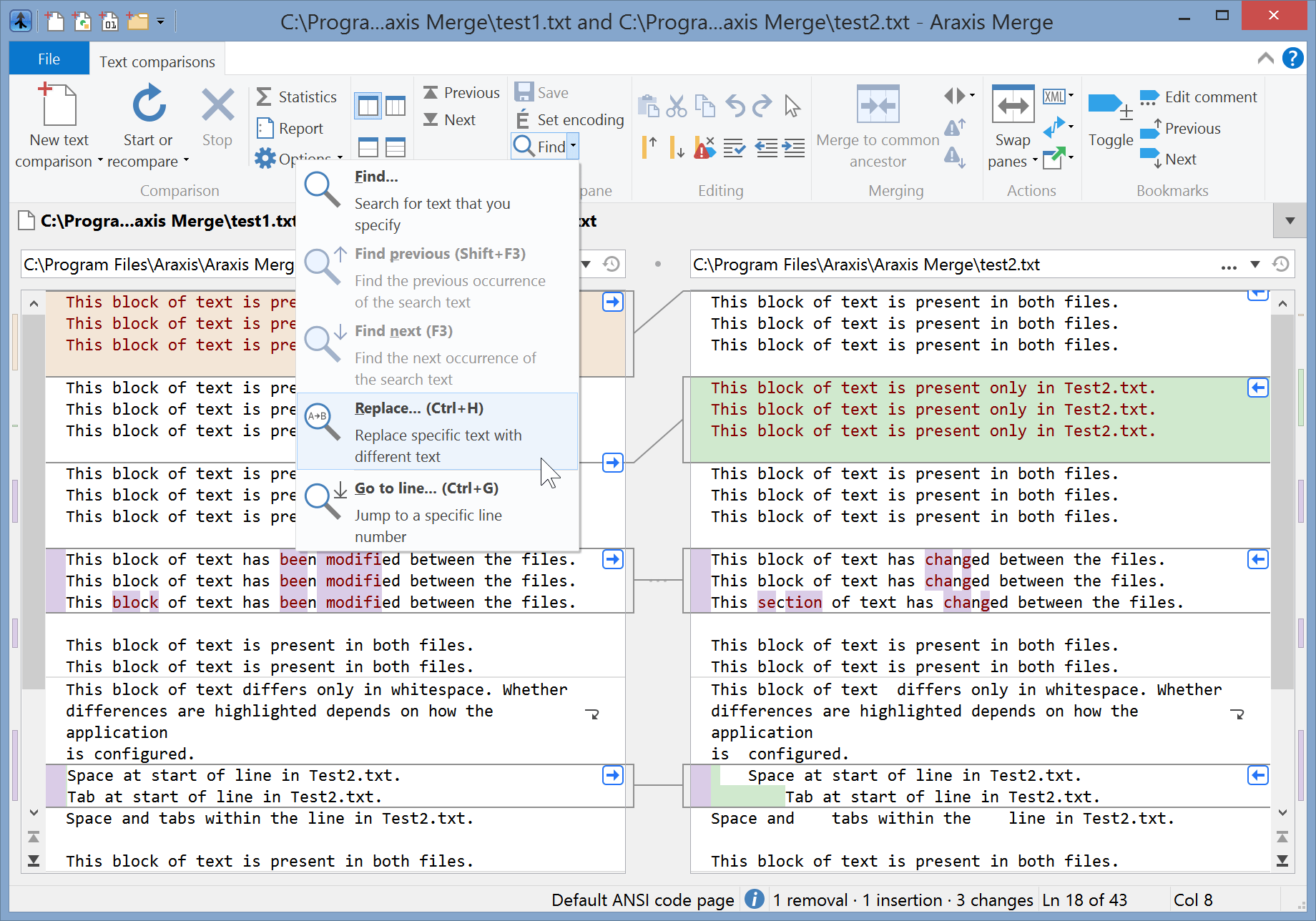Viewport: 1316px width, 921px height.
Task: Click the right pane vertical scrollbar
Action: [x=1282, y=501]
